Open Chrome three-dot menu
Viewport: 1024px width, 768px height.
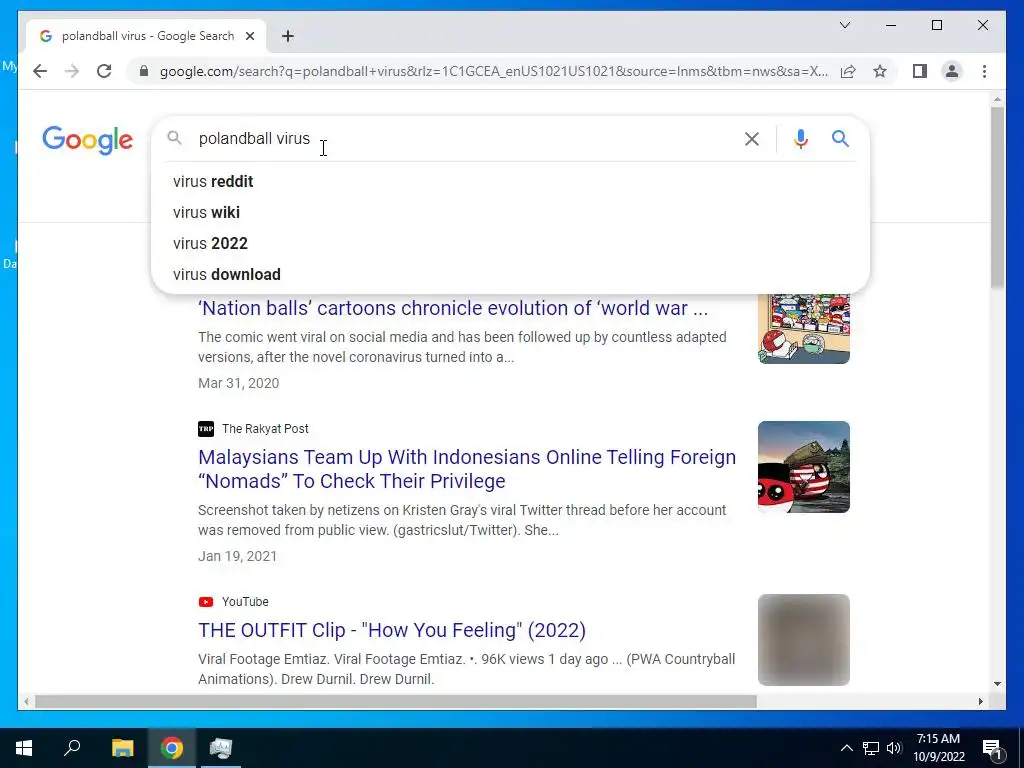pyautogui.click(x=984, y=71)
